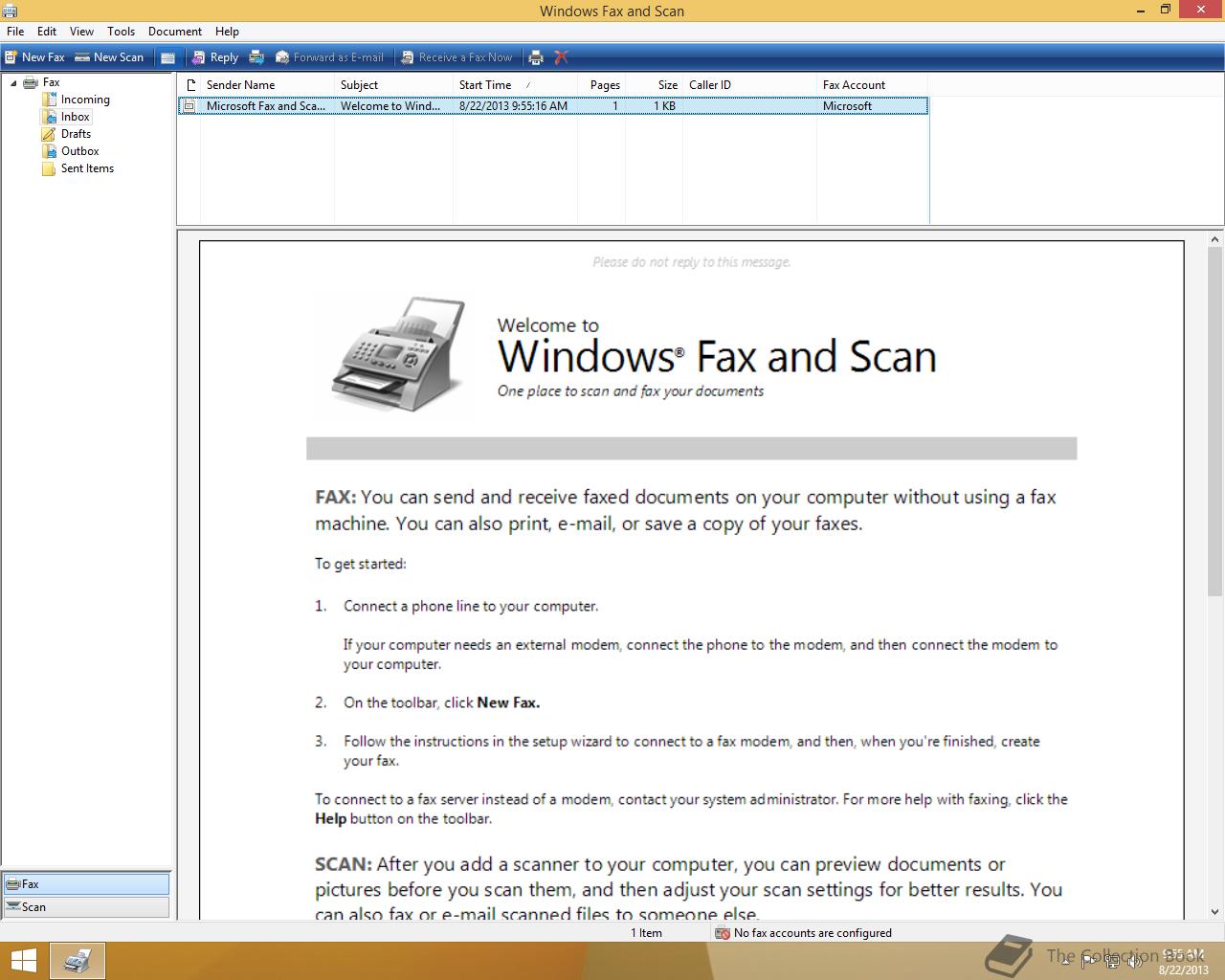Screen dimensions: 1225x980
Task: Open the File menu
Action: pos(15,32)
